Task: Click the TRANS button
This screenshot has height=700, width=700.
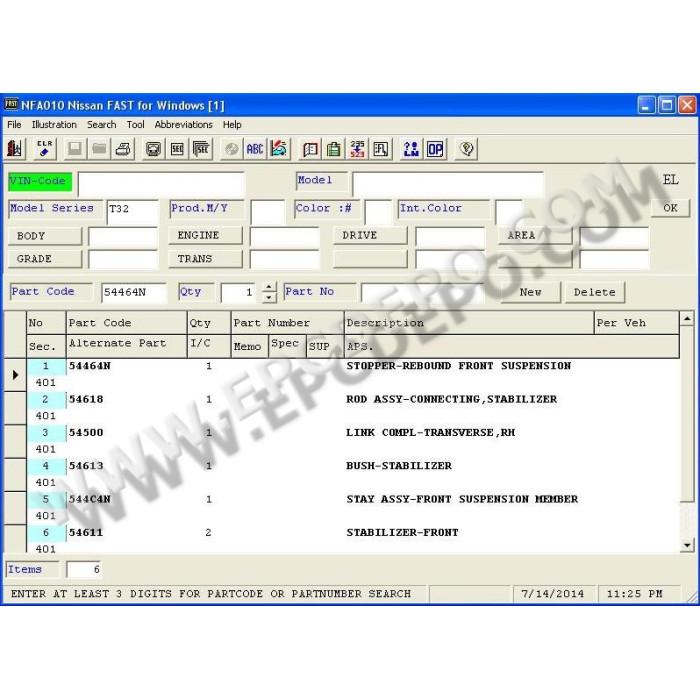Action: [x=205, y=259]
